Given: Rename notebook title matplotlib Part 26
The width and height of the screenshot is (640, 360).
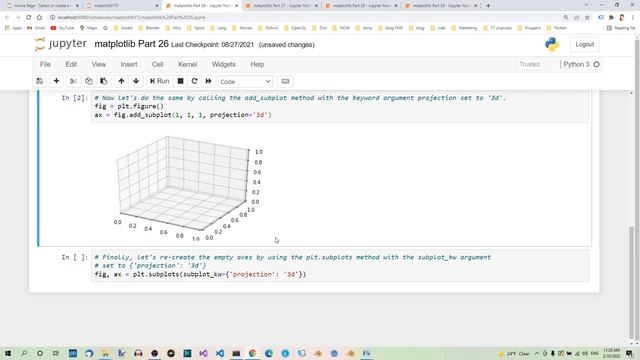Looking at the screenshot, I should point(131,44).
